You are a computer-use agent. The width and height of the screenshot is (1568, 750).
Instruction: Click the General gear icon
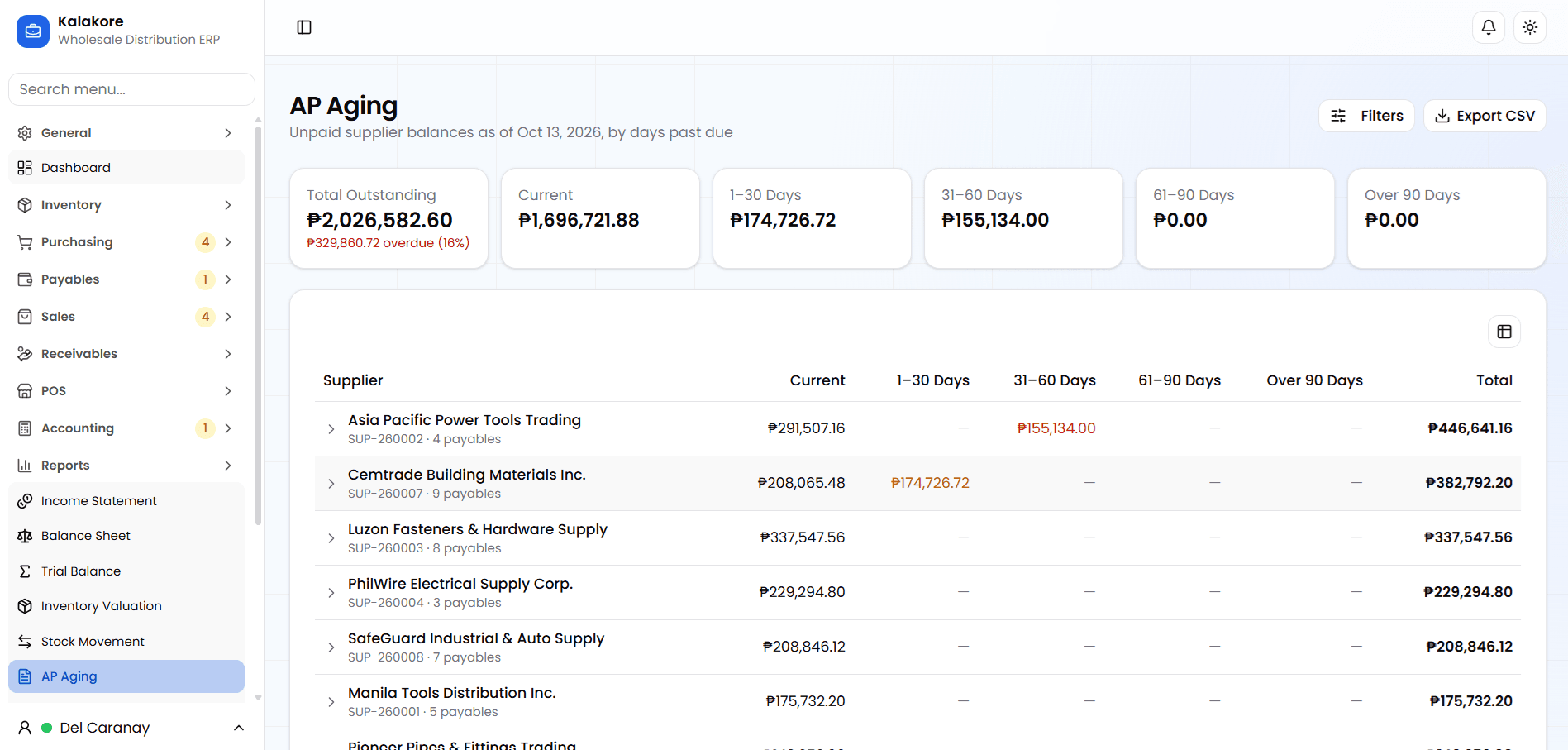pos(25,133)
